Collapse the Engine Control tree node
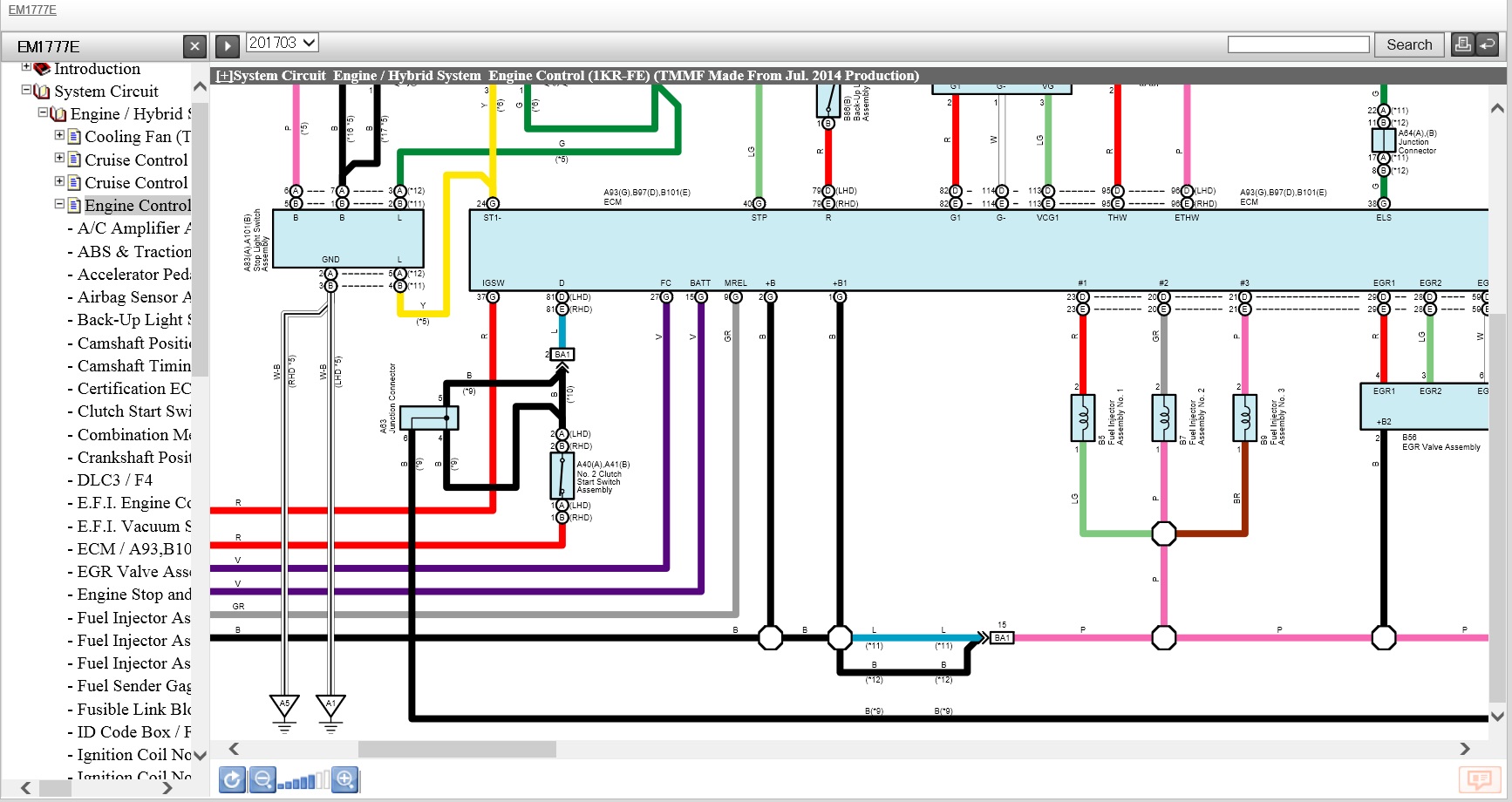Image resolution: width=1512 pixels, height=802 pixels. [59, 204]
